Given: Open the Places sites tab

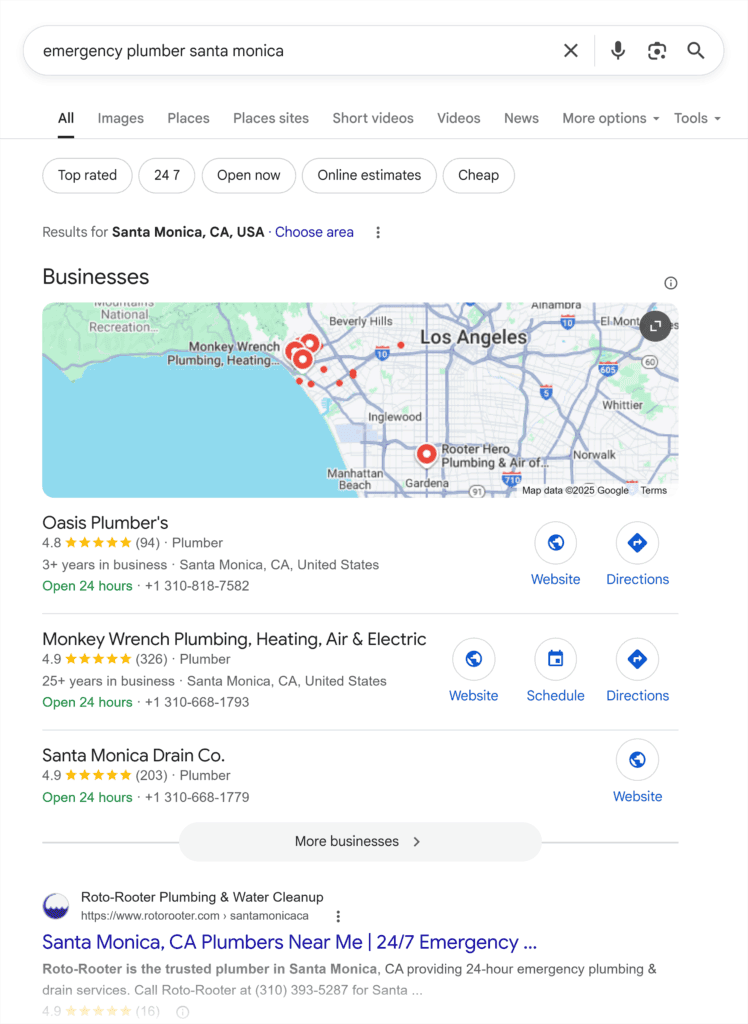Looking at the screenshot, I should click(271, 118).
